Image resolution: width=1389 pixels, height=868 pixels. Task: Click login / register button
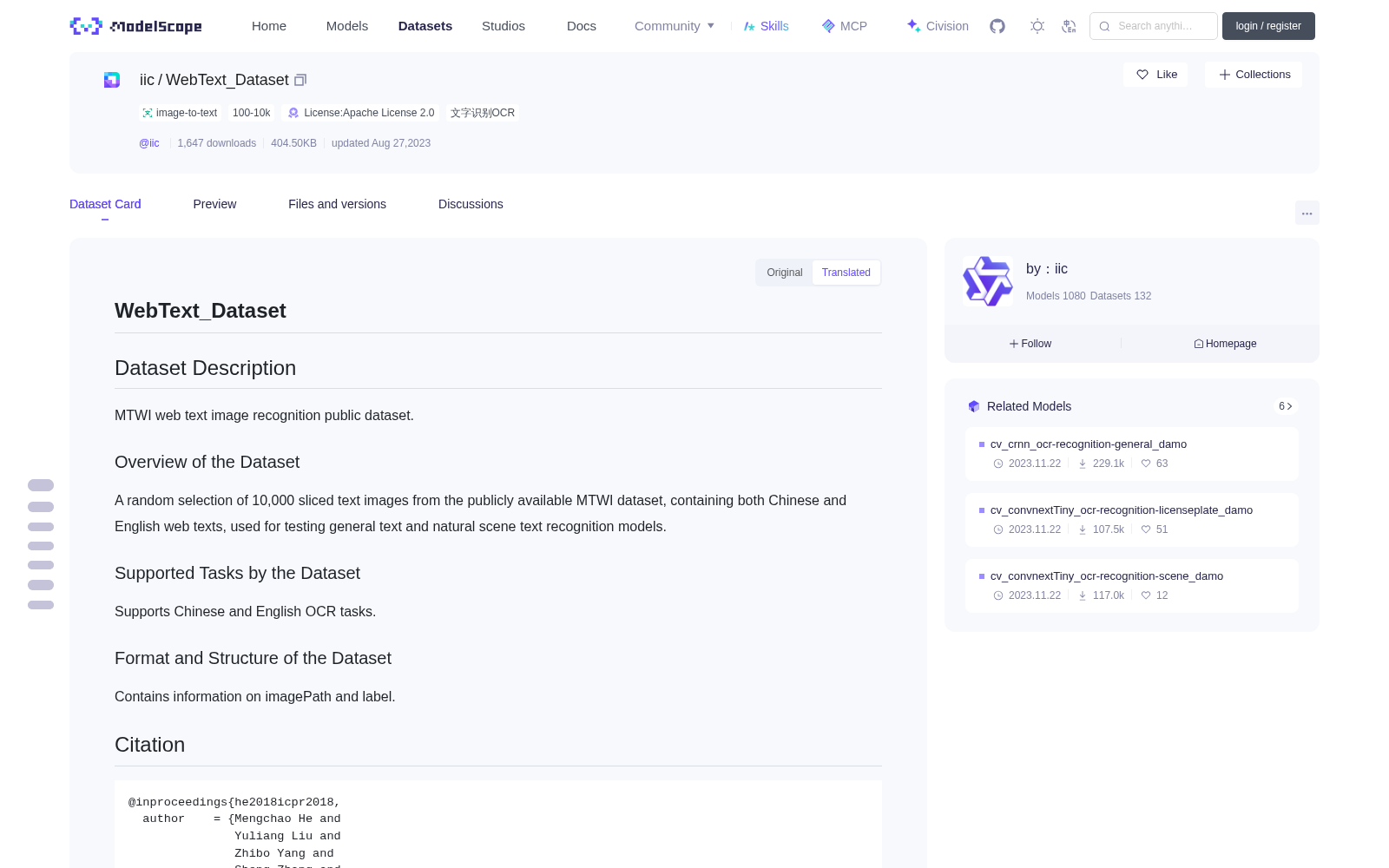1268,26
